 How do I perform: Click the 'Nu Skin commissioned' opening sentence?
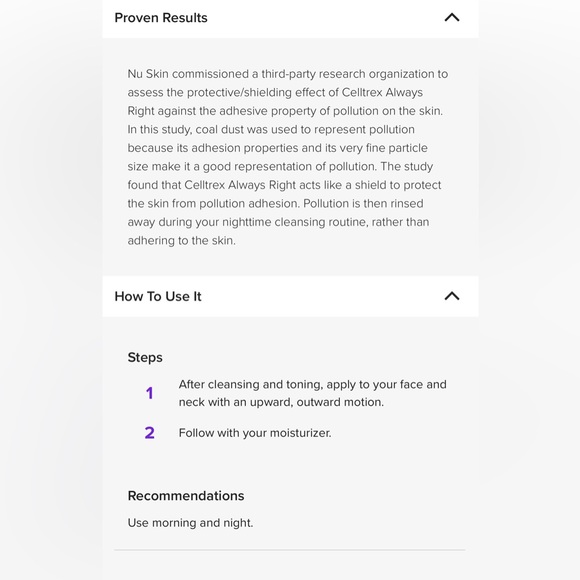pos(288,92)
